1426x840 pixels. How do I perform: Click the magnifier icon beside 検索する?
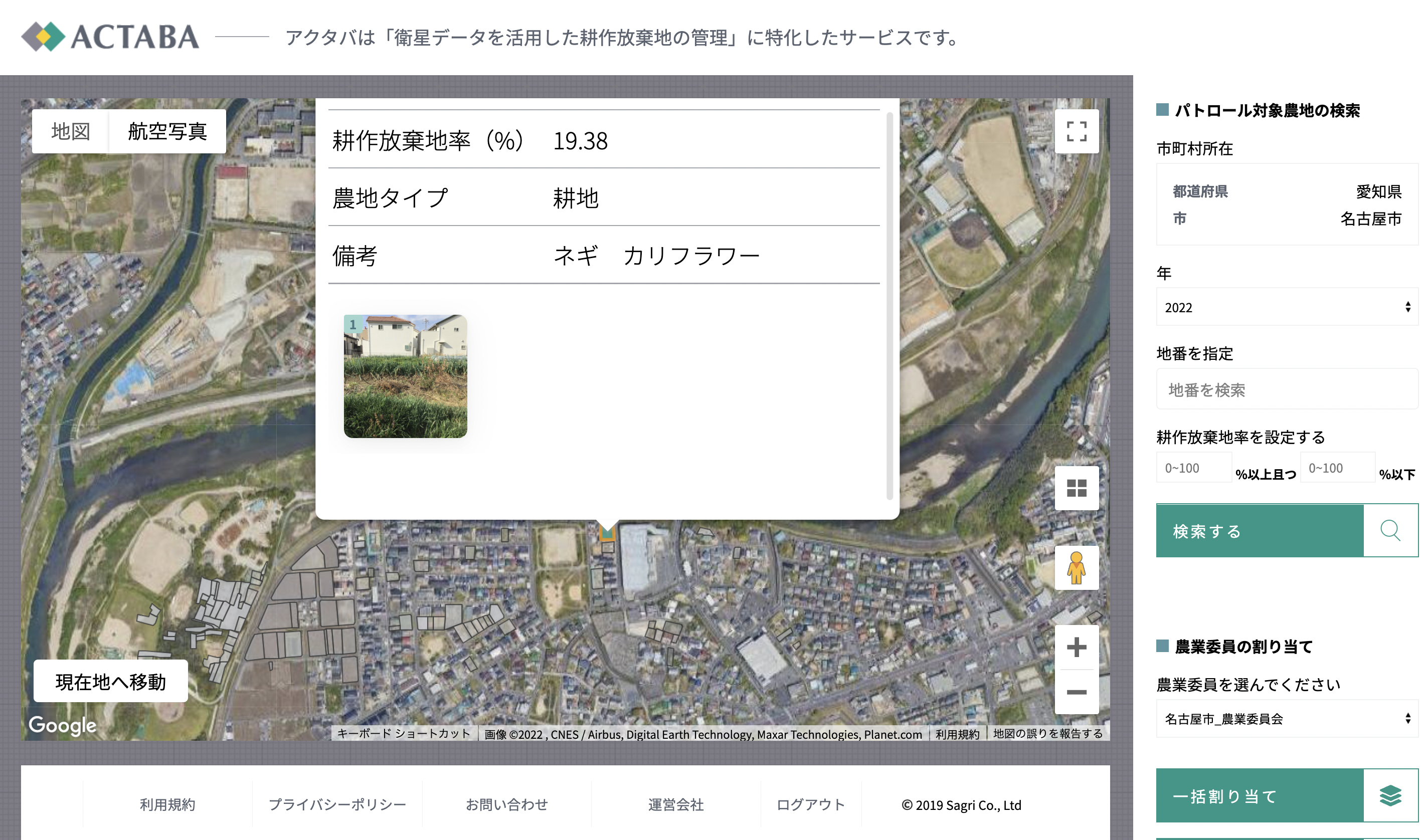(1390, 531)
